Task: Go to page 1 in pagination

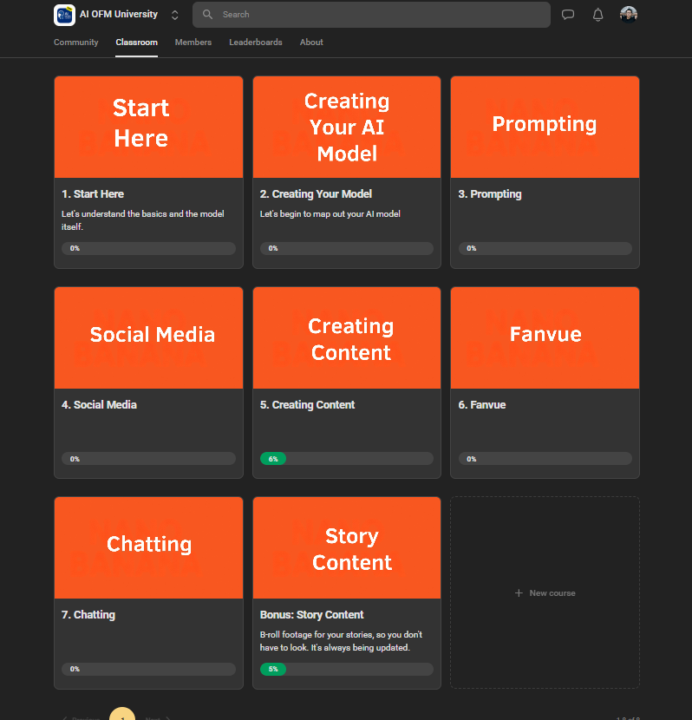Action: (x=122, y=714)
